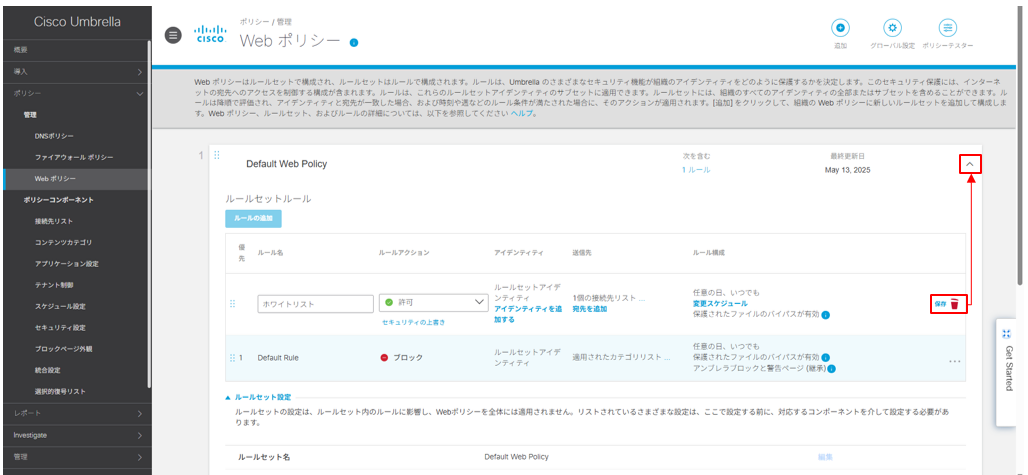Screen dimensions: 1028x475
Task: Click info icon in ホワイトリスト row file bypass
Action: pyautogui.click(x=825, y=315)
